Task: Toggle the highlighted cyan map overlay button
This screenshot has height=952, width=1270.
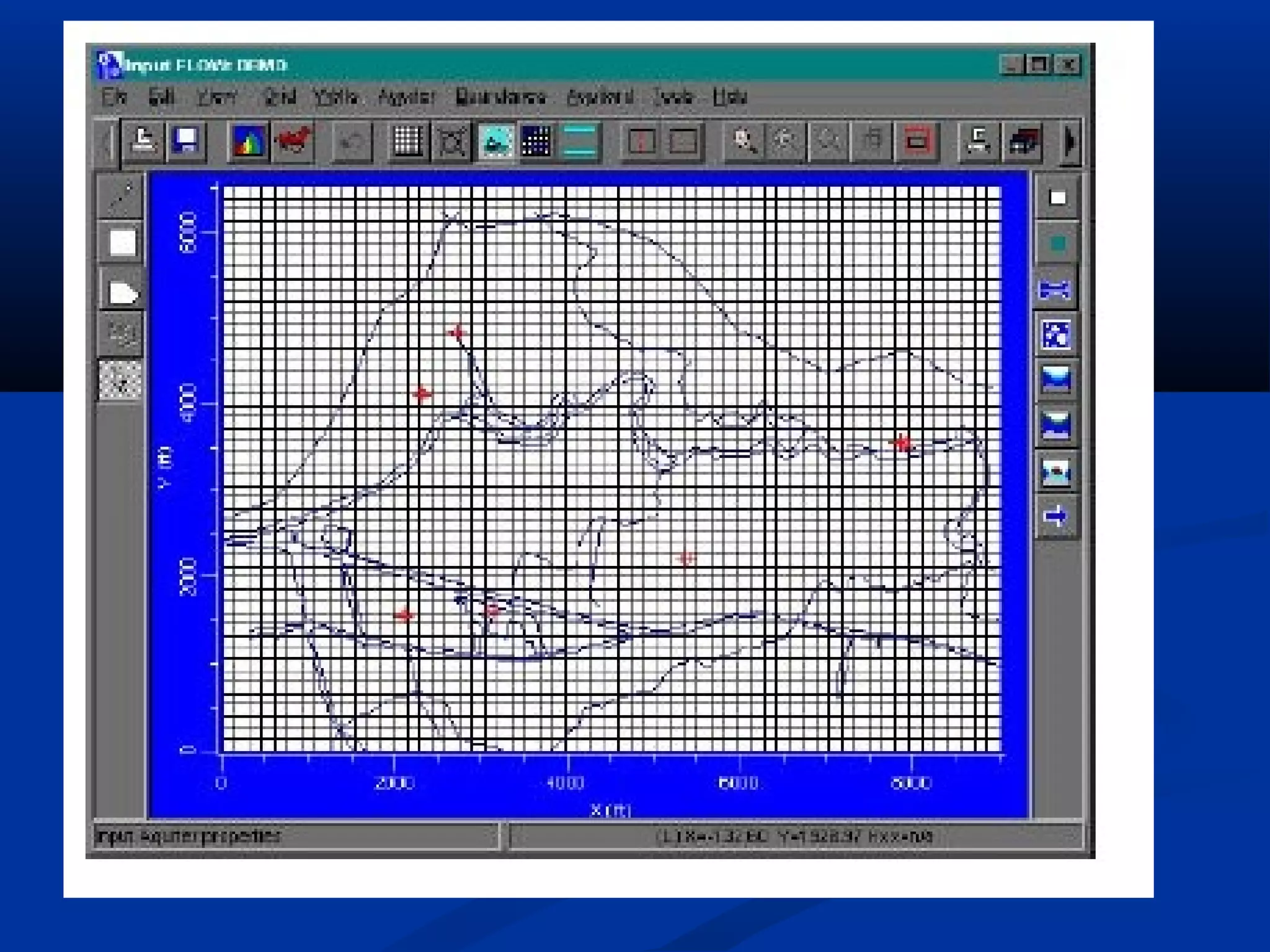Action: coord(496,141)
